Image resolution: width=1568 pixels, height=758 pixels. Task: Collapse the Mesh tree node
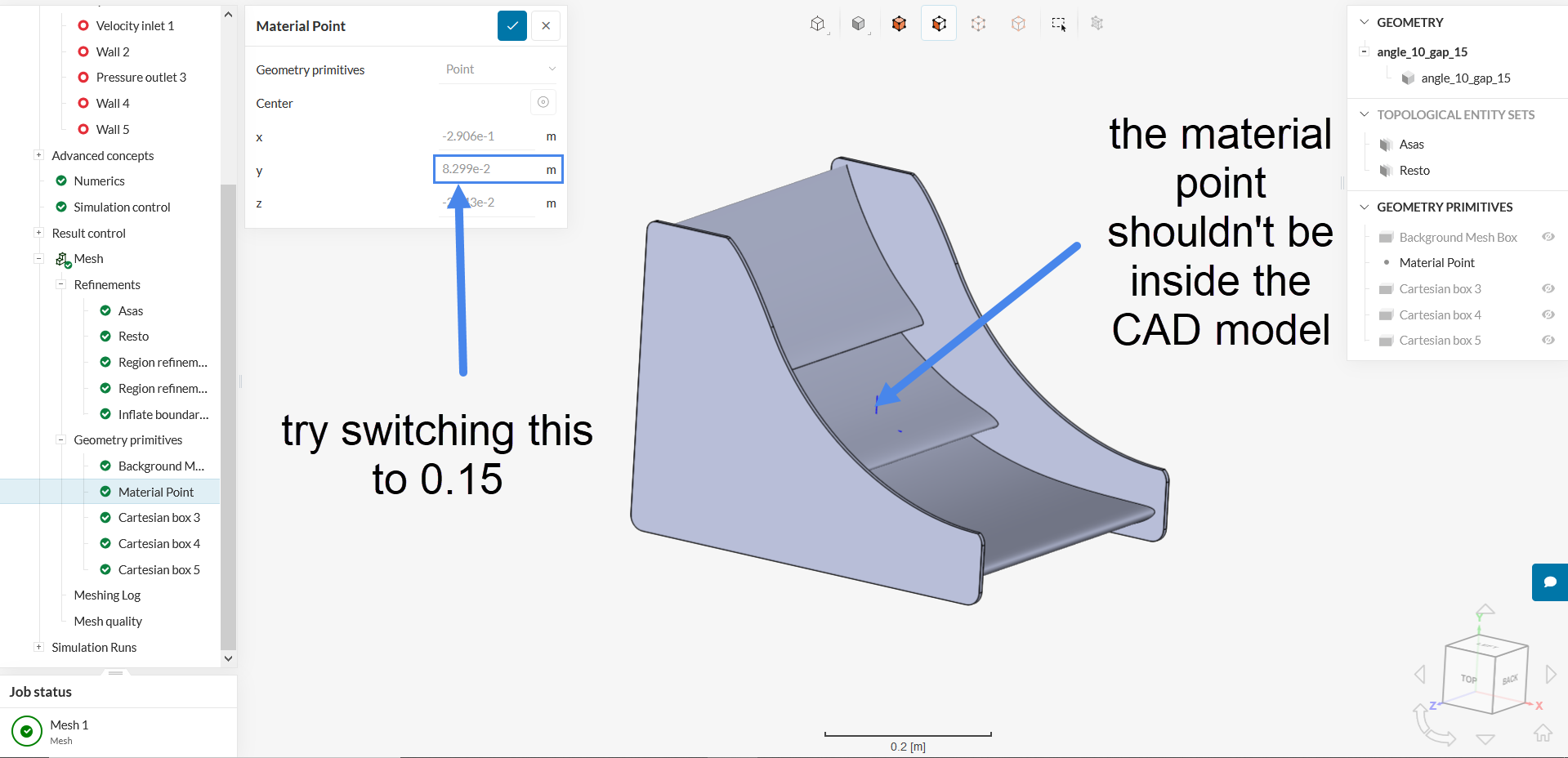38,259
